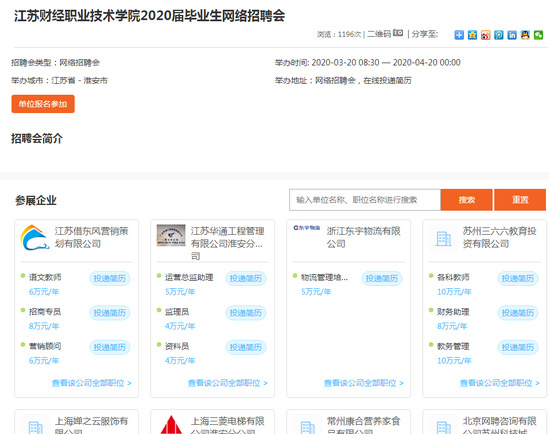Open 上海婵之云服饰 company name

pyautogui.click(x=91, y=425)
